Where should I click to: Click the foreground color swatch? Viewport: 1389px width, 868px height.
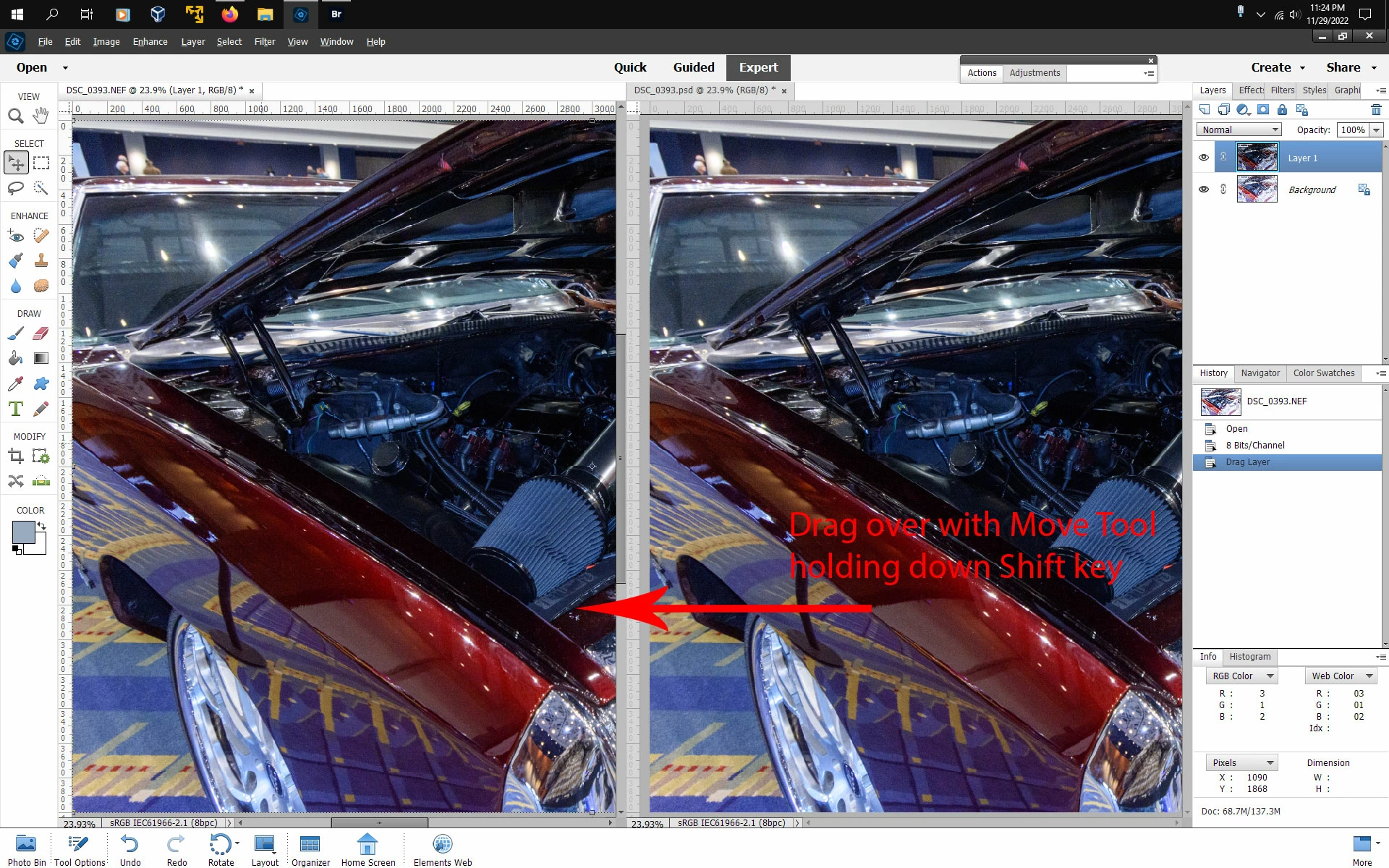(x=23, y=532)
